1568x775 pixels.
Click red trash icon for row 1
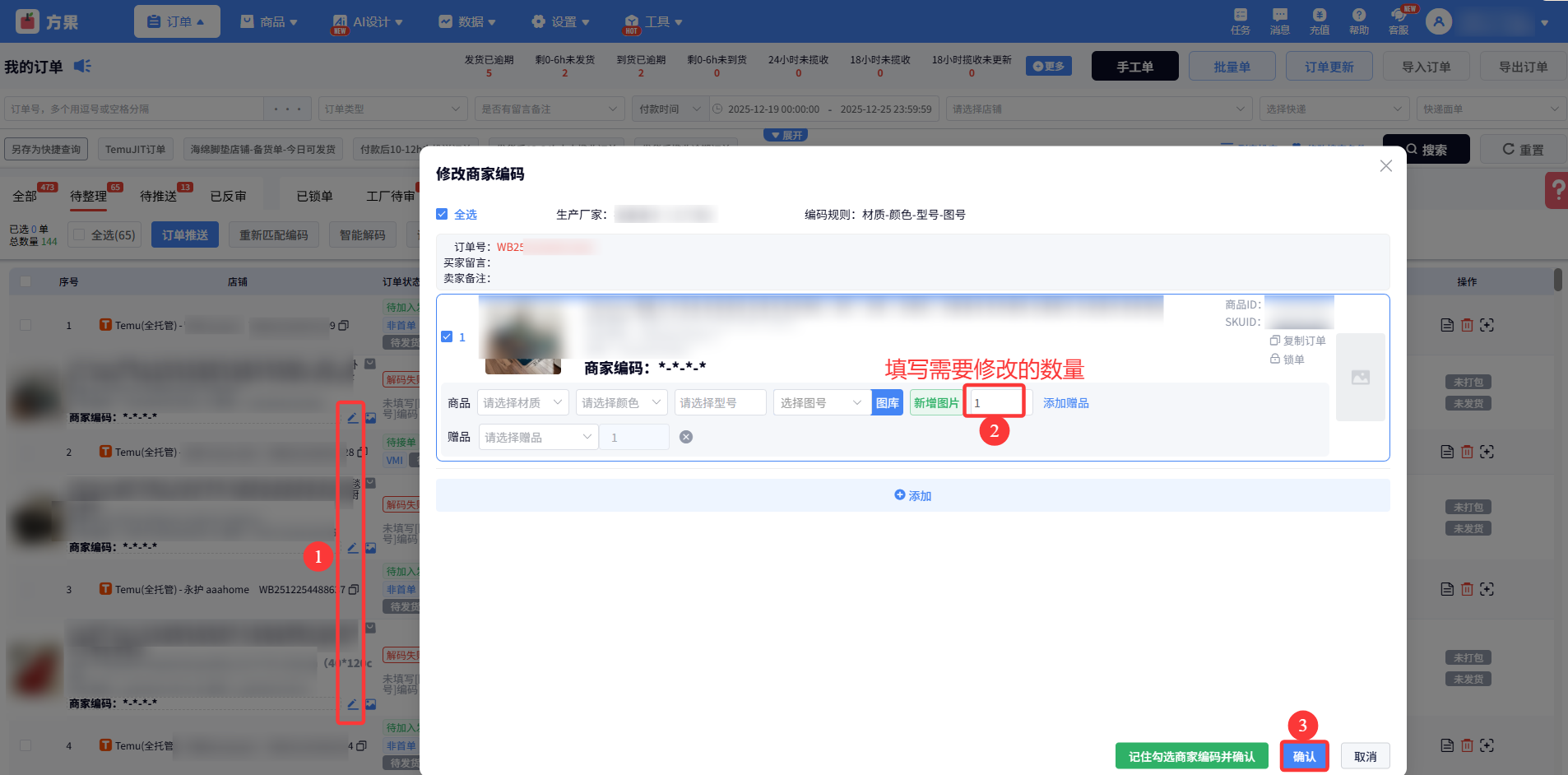point(1467,325)
